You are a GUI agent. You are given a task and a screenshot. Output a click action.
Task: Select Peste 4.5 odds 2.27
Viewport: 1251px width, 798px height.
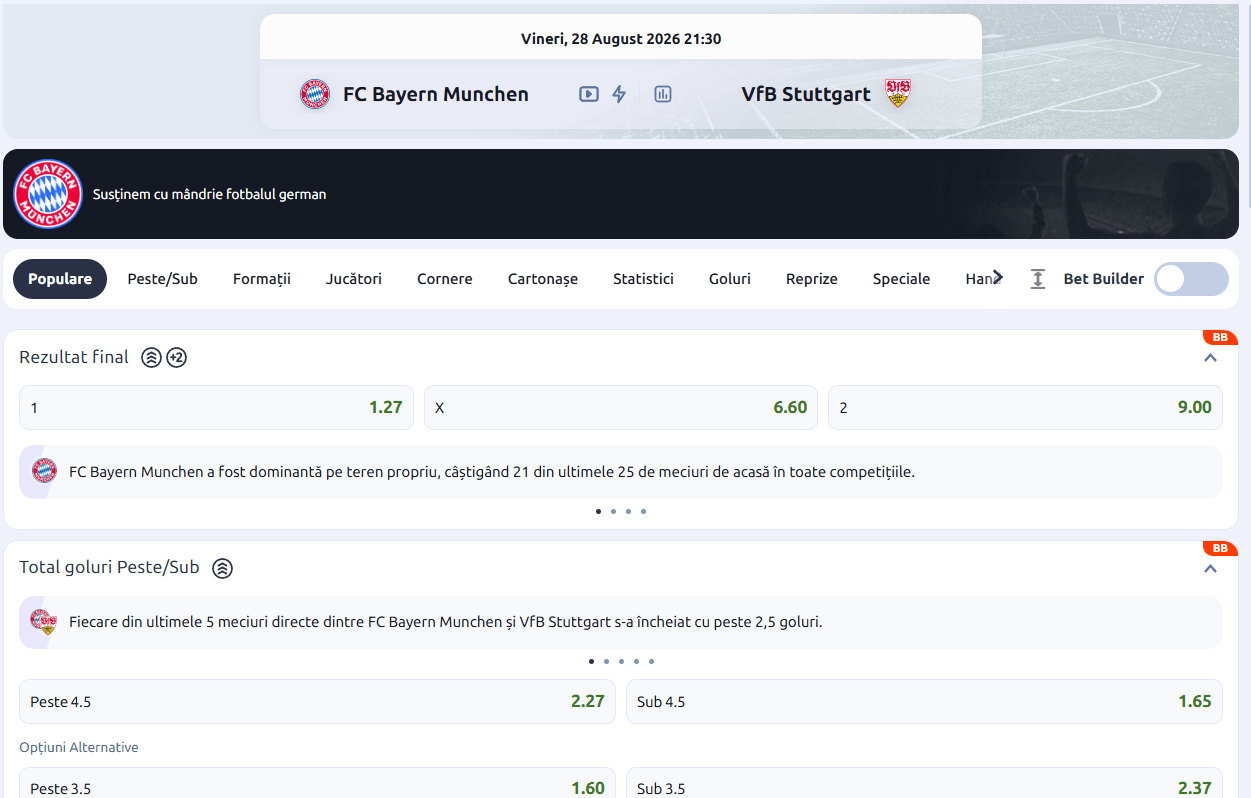317,702
